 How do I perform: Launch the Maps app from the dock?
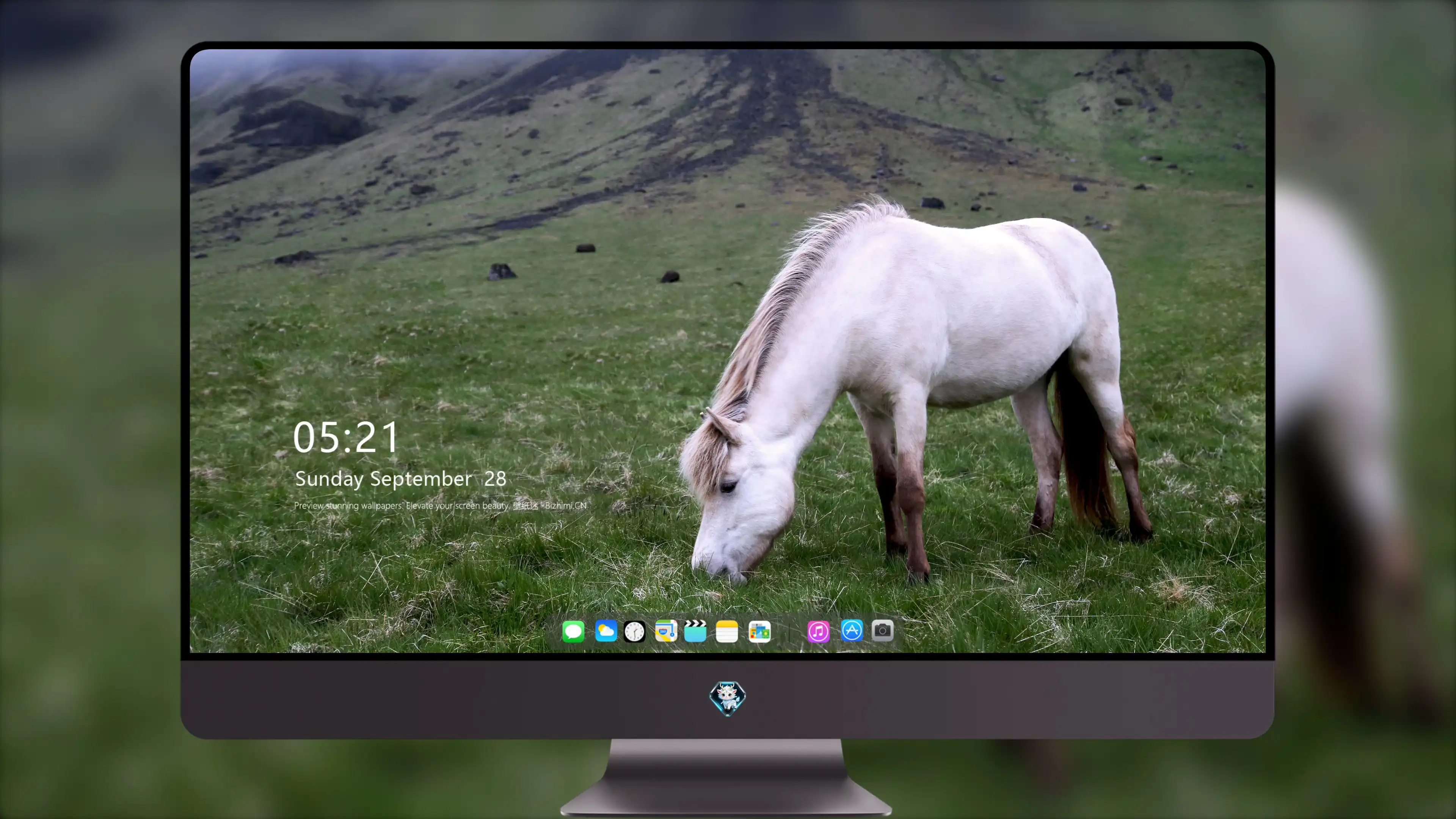pyautogui.click(x=666, y=631)
